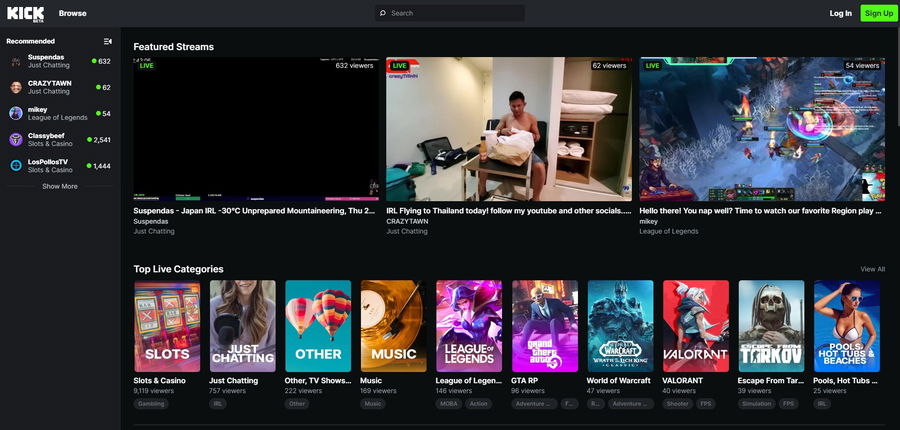The width and height of the screenshot is (900, 430).
Task: Click the search magnifier icon
Action: (382, 13)
